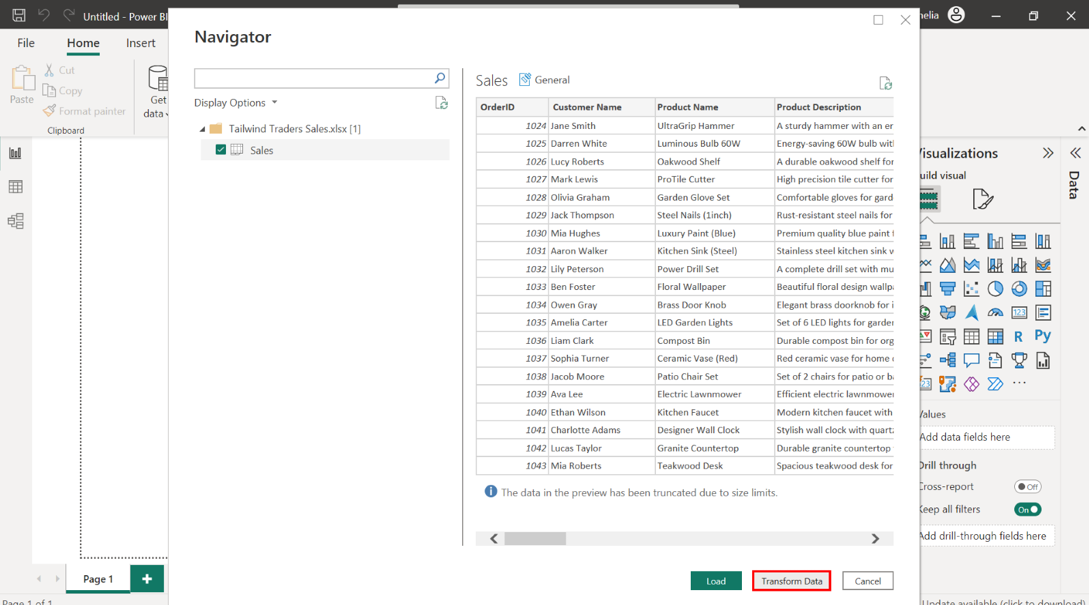Open the Model view sidebar icon
Viewport: 1089px width, 605px height.
(15, 222)
